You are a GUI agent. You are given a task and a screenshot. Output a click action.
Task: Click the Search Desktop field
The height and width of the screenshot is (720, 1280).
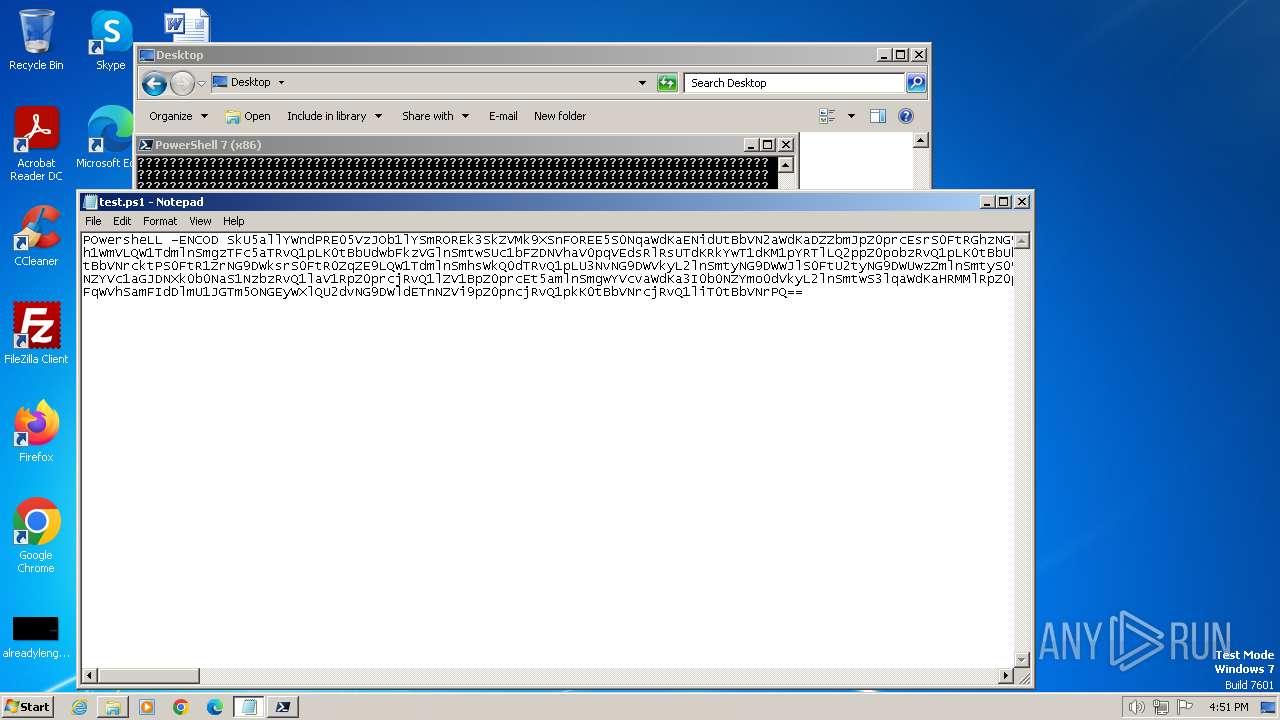795,83
